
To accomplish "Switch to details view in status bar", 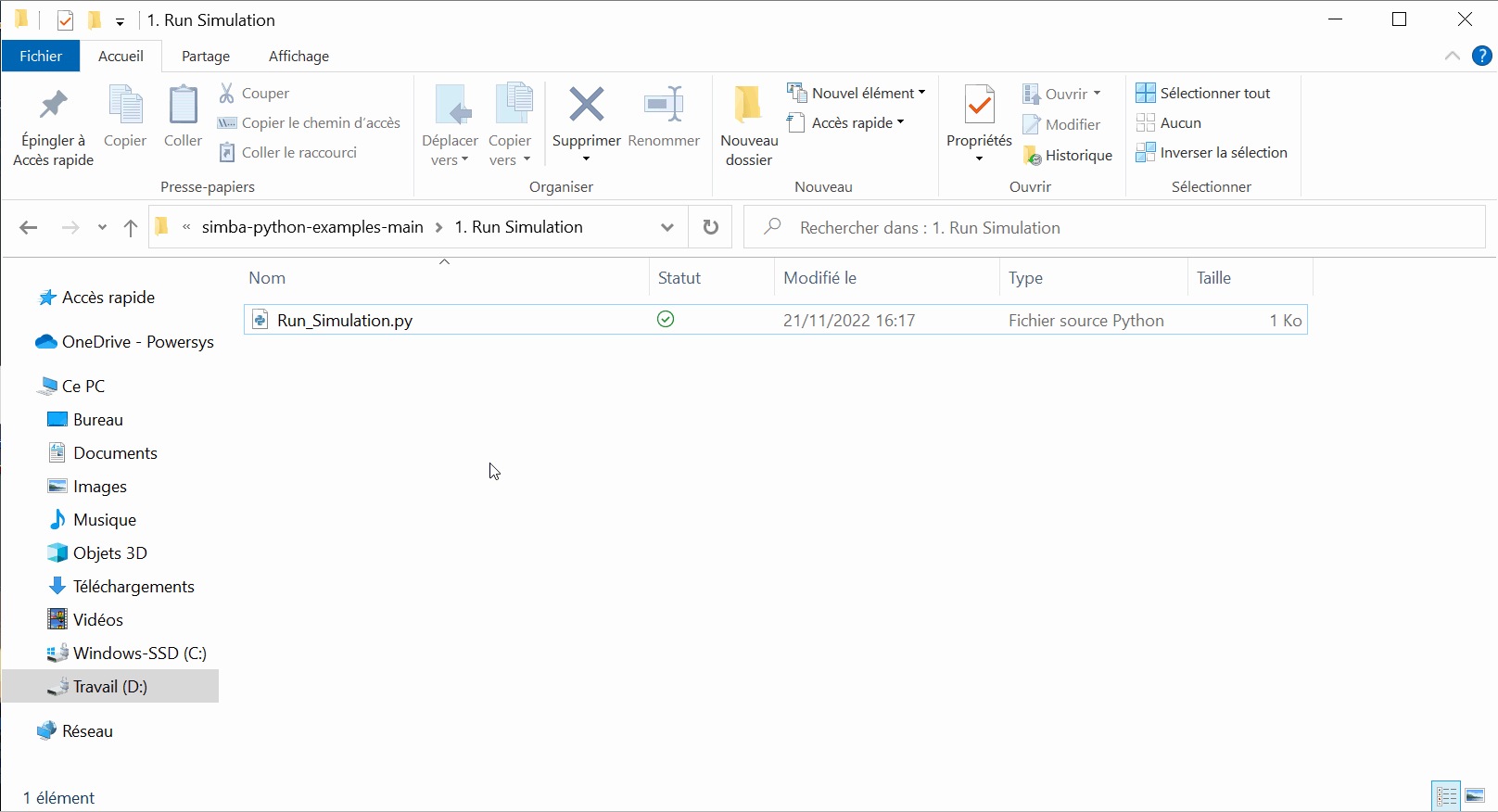I will click(1446, 796).
